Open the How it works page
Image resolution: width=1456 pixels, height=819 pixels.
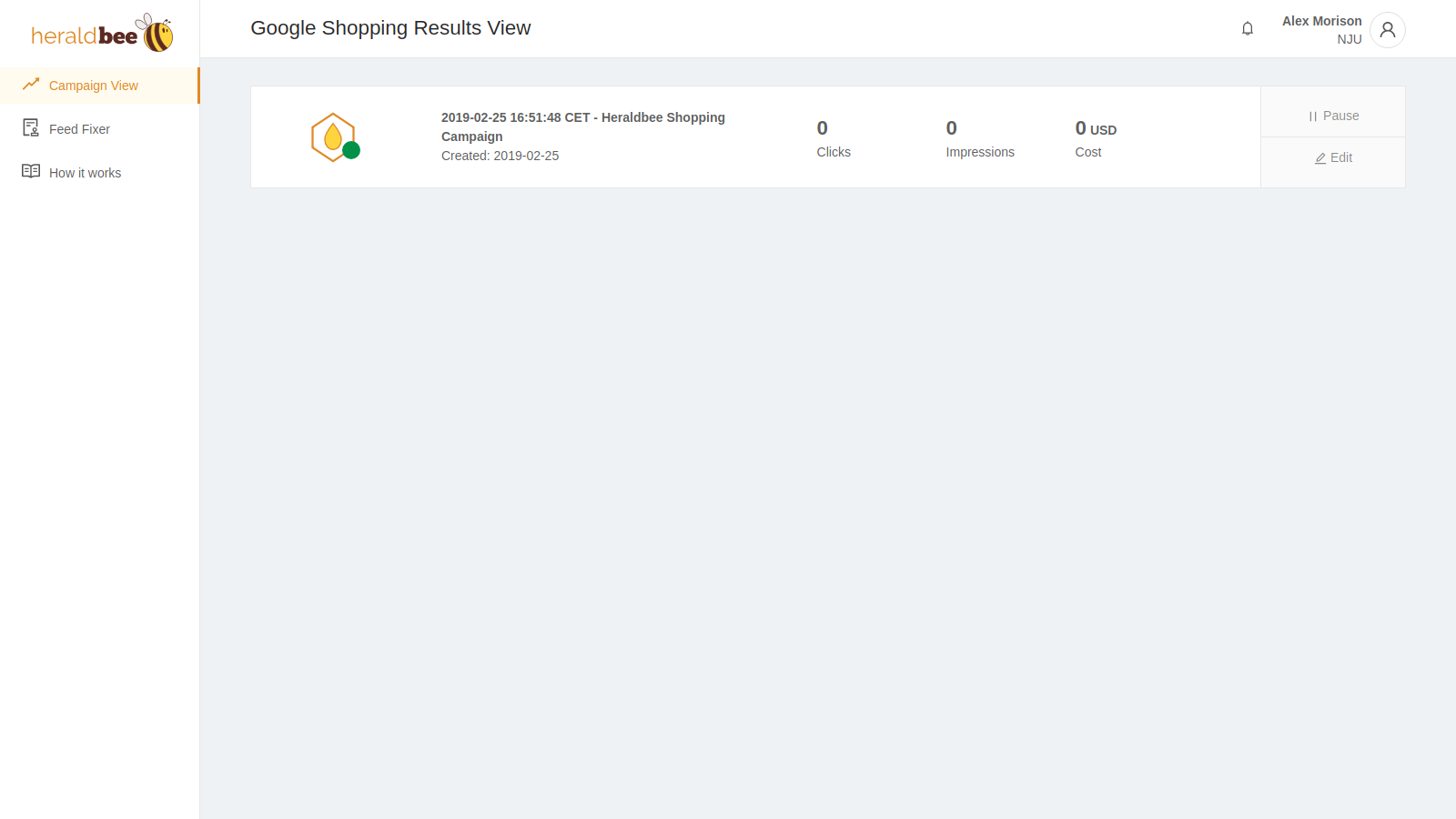[86, 172]
